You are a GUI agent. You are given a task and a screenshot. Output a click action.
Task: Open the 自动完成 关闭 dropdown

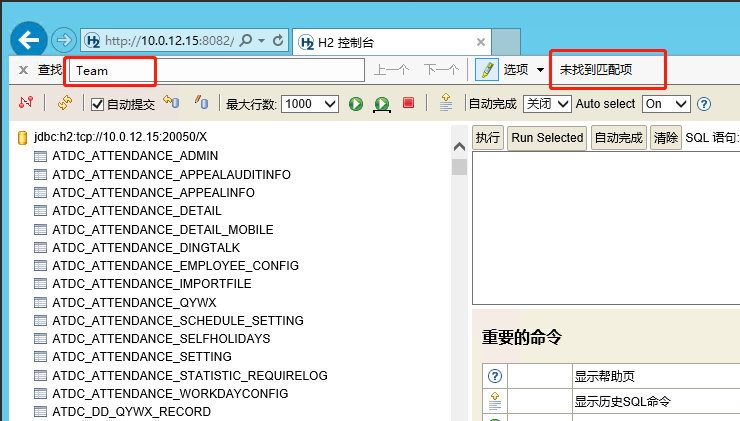point(547,104)
